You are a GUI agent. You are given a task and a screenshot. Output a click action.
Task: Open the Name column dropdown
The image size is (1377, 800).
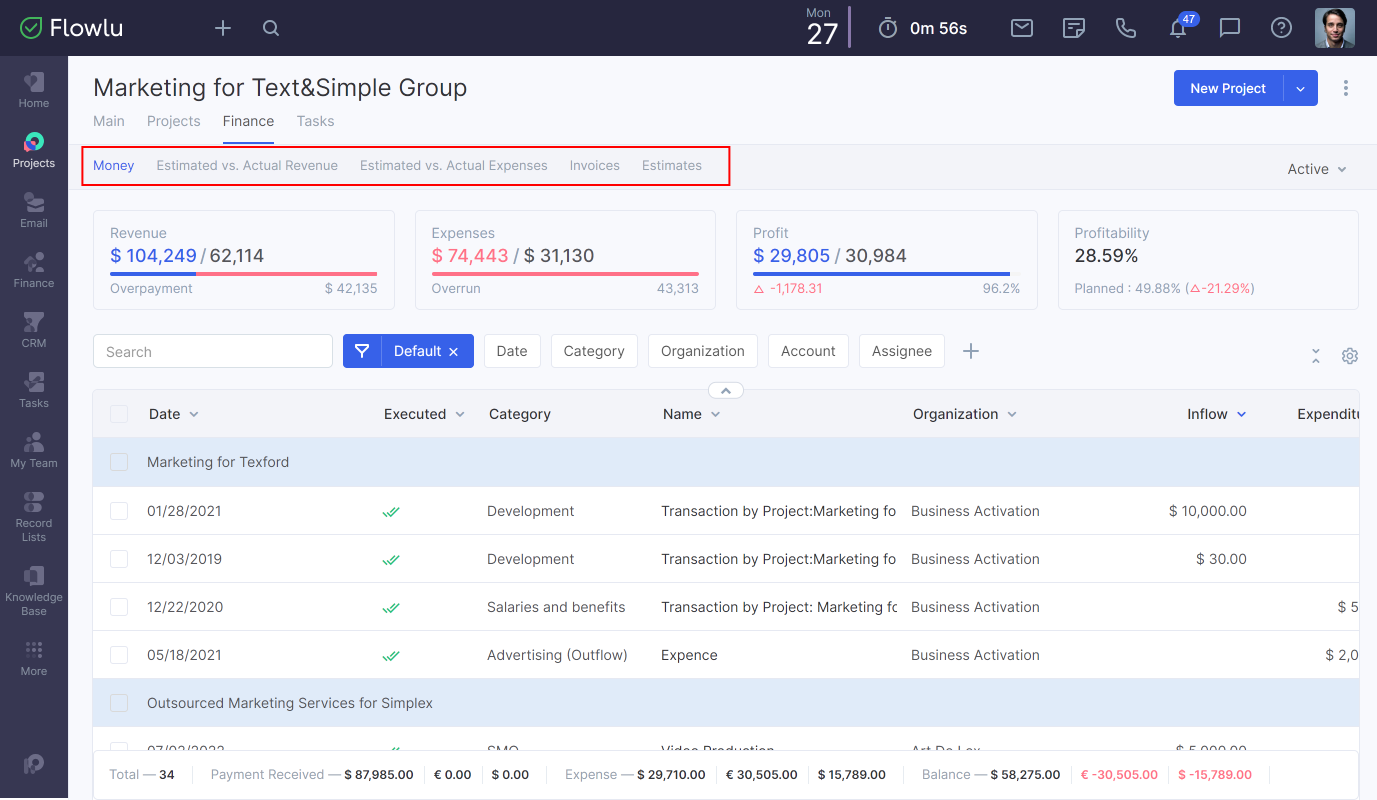click(x=715, y=414)
